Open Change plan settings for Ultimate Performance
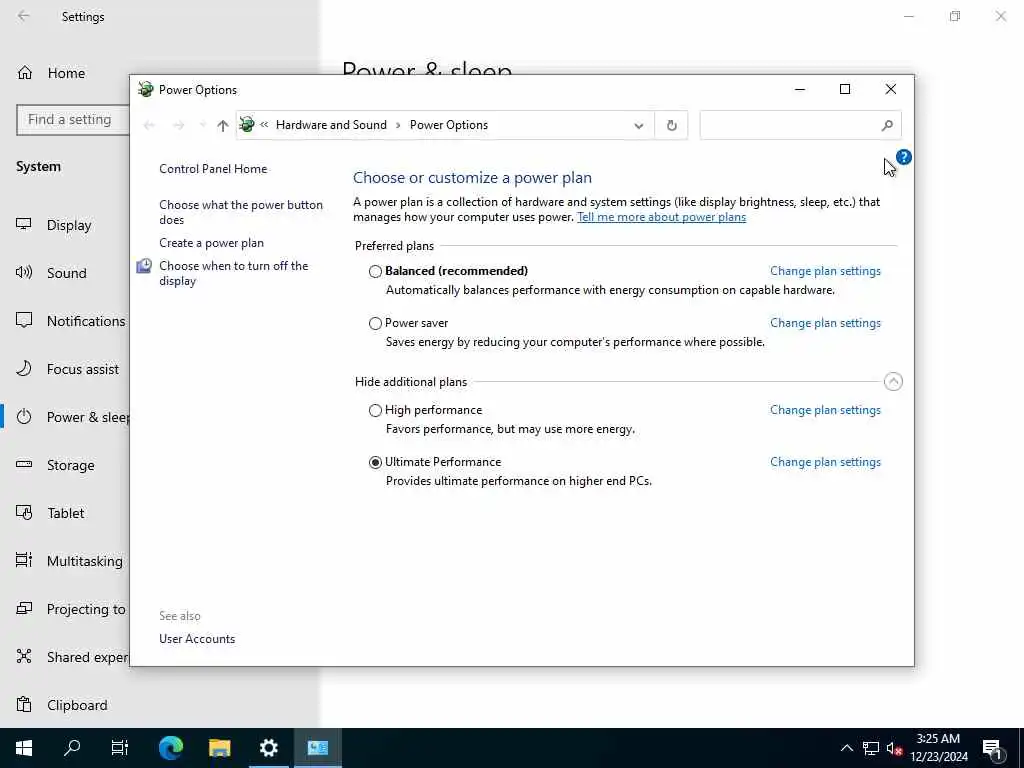The image size is (1024, 768). click(x=825, y=462)
